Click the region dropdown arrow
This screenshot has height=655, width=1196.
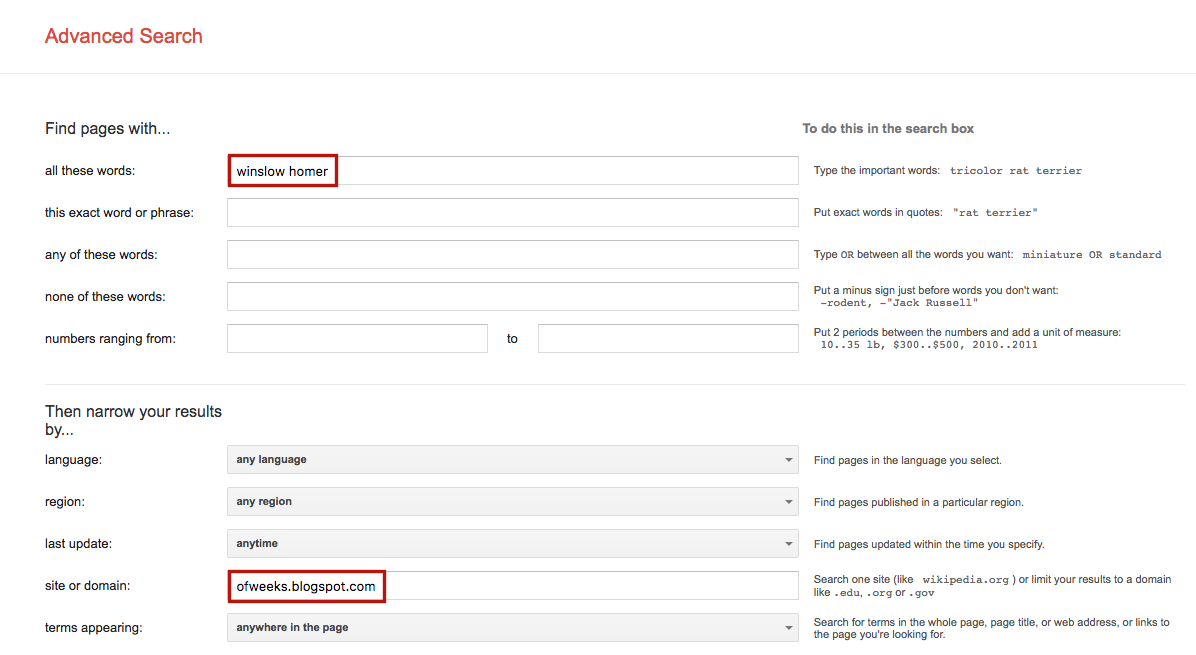click(788, 501)
